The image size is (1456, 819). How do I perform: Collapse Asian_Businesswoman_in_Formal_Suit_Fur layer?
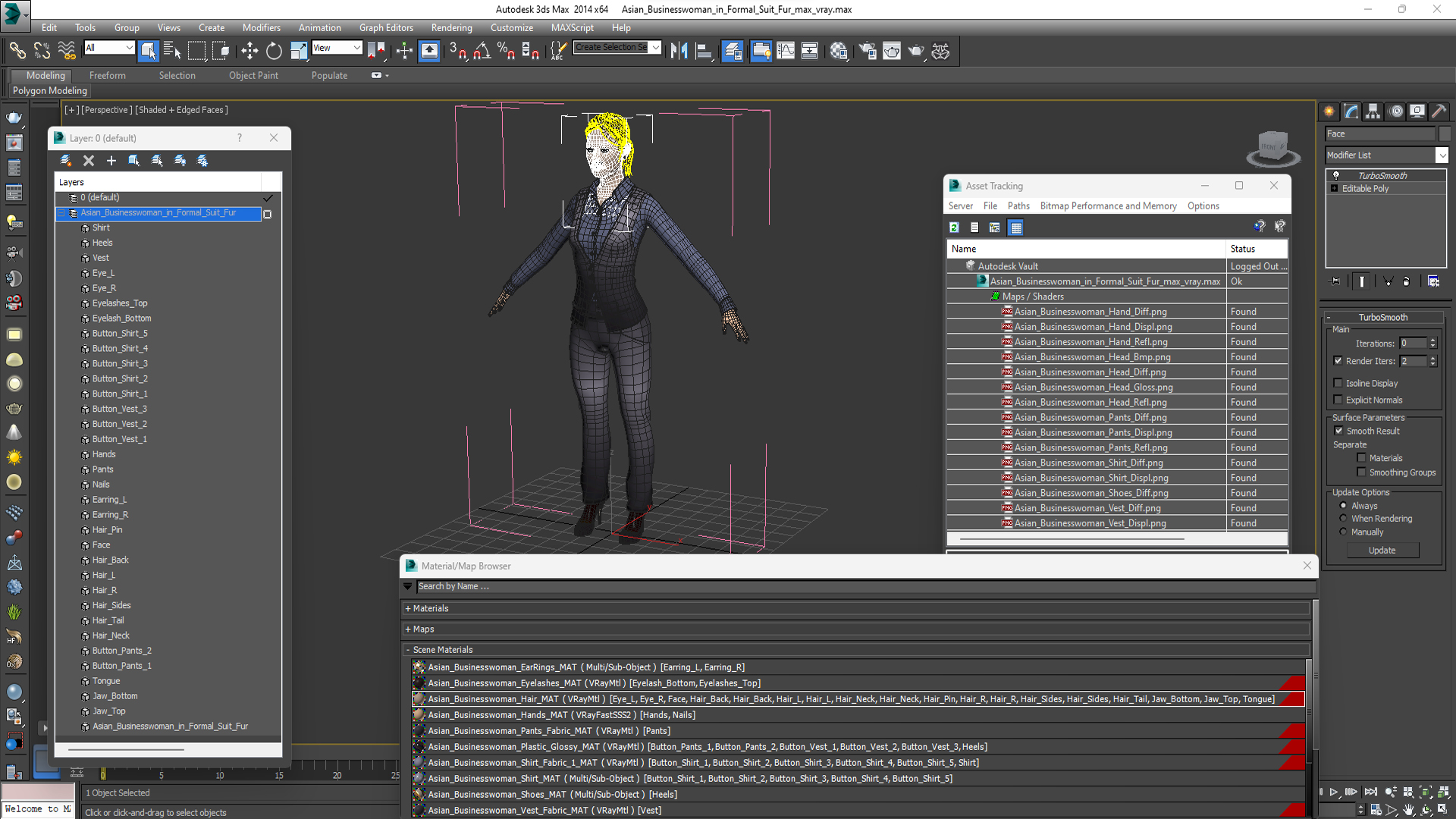[62, 213]
